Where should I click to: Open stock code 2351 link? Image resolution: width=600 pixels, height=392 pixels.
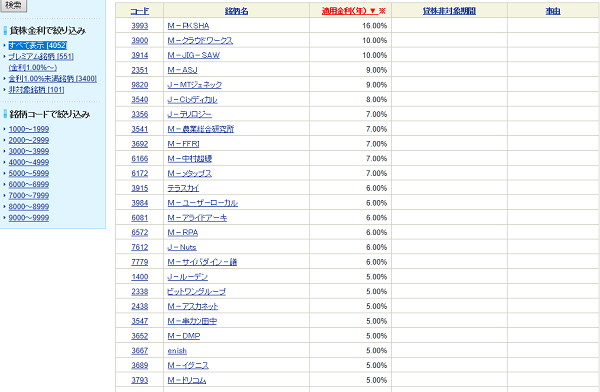click(x=140, y=70)
